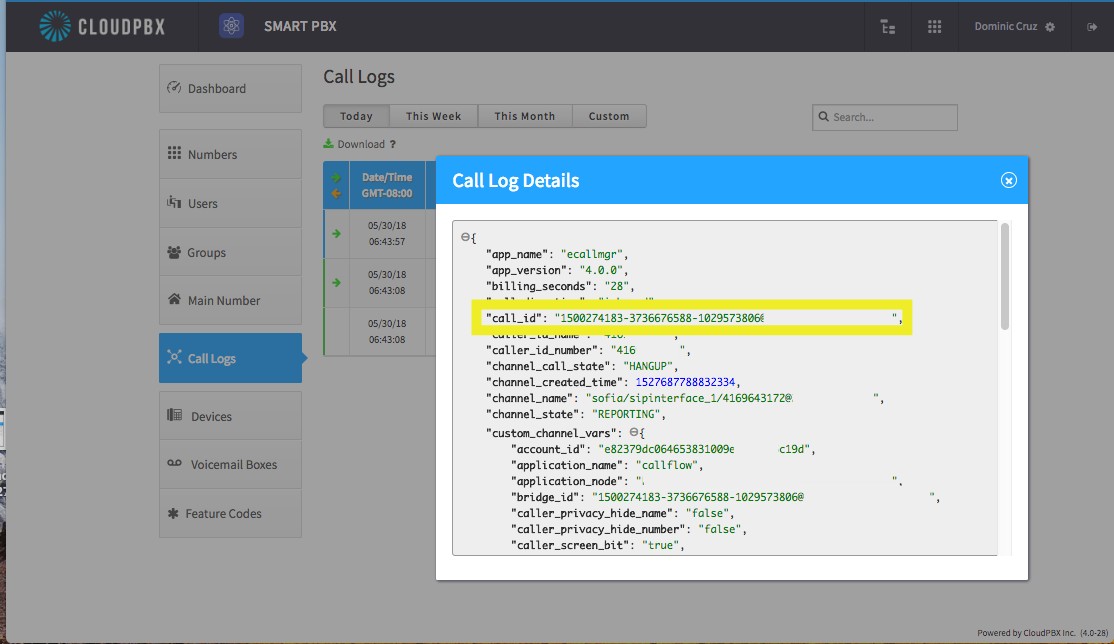Click the Voicemail Boxes tape icon
1114x644 pixels.
(175, 463)
